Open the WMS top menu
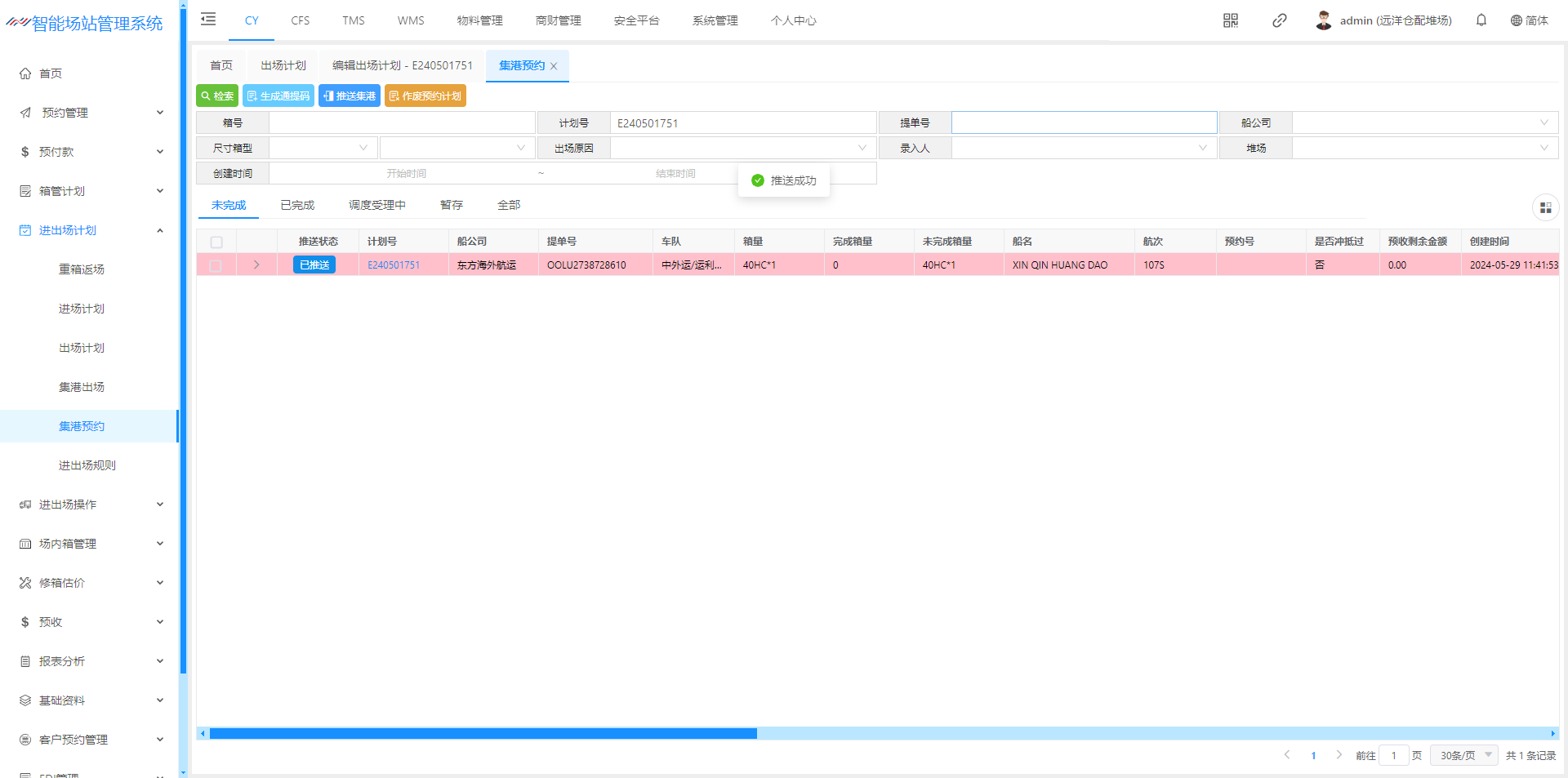The height and width of the screenshot is (778, 1568). 411,20
